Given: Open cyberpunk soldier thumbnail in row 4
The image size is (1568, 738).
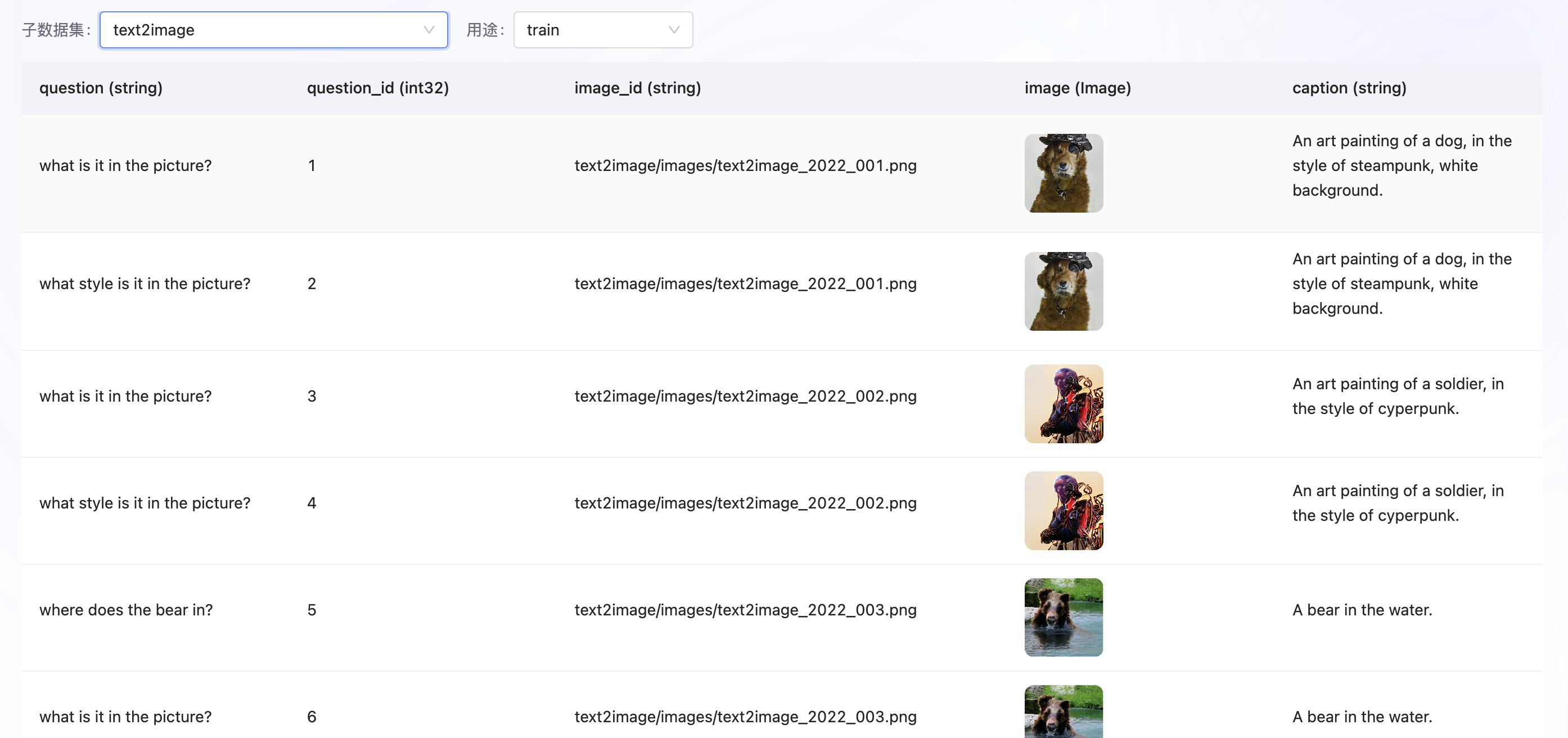Looking at the screenshot, I should [1063, 510].
